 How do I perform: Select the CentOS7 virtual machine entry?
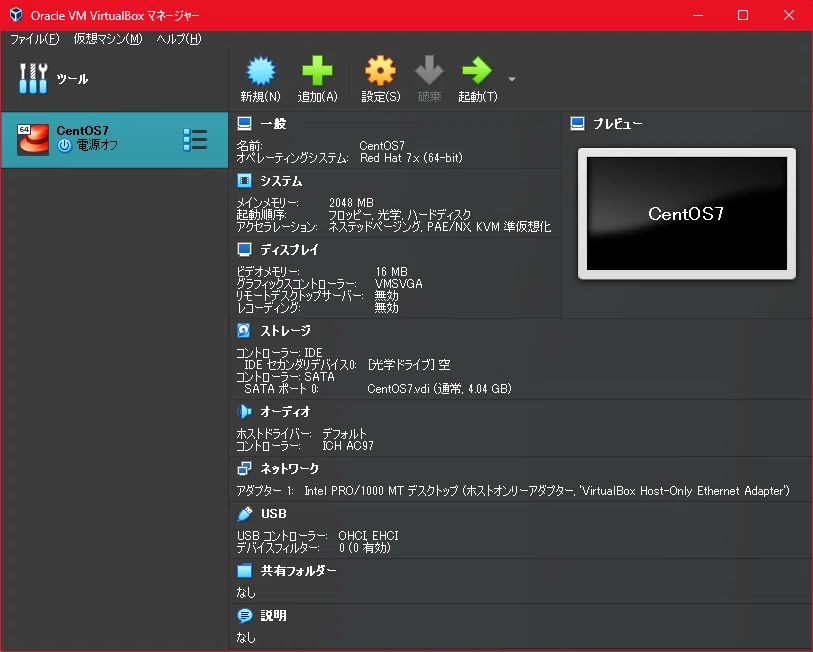point(115,140)
